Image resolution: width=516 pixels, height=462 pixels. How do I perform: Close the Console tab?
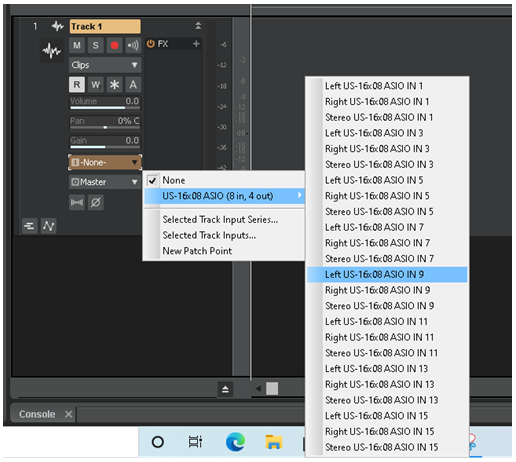[69, 414]
